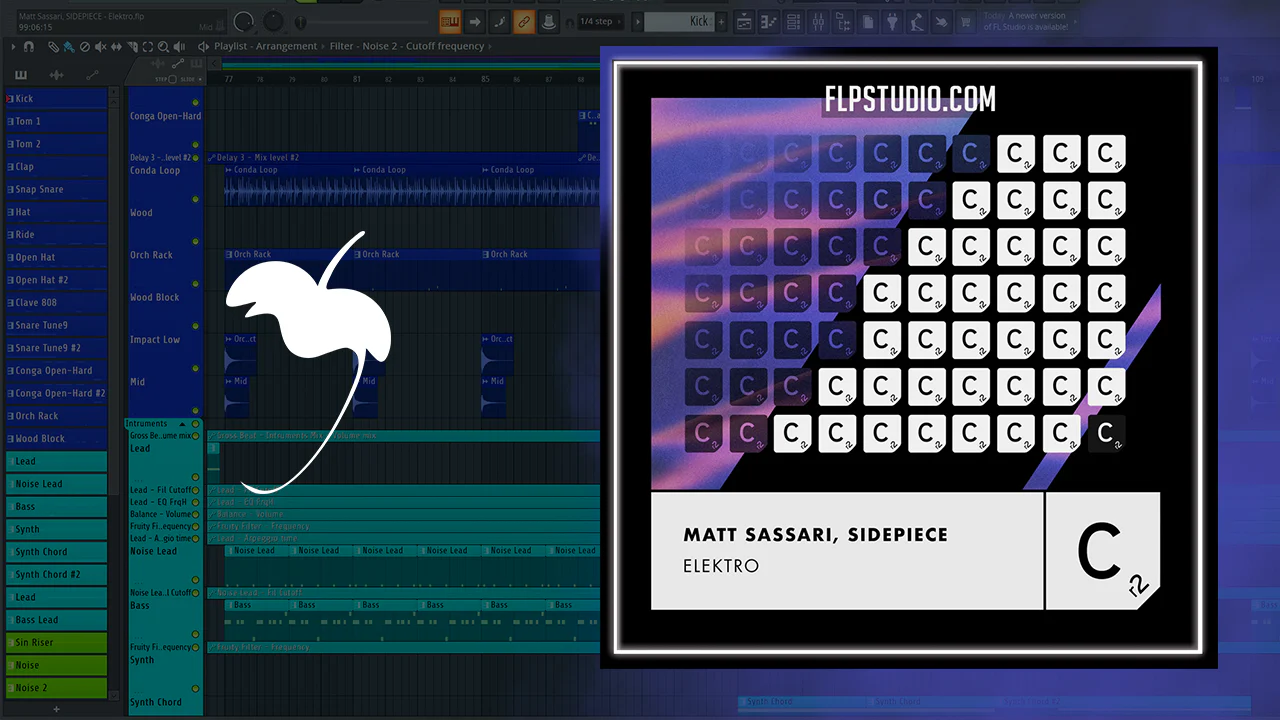This screenshot has height=720, width=1280.
Task: Click the multilink to controllers knob icon
Action: point(547,21)
